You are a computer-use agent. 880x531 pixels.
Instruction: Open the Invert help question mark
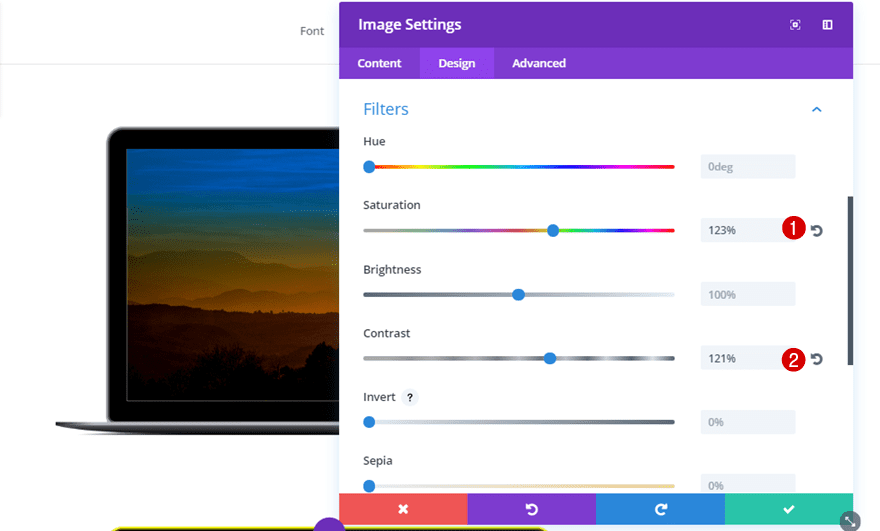(410, 397)
